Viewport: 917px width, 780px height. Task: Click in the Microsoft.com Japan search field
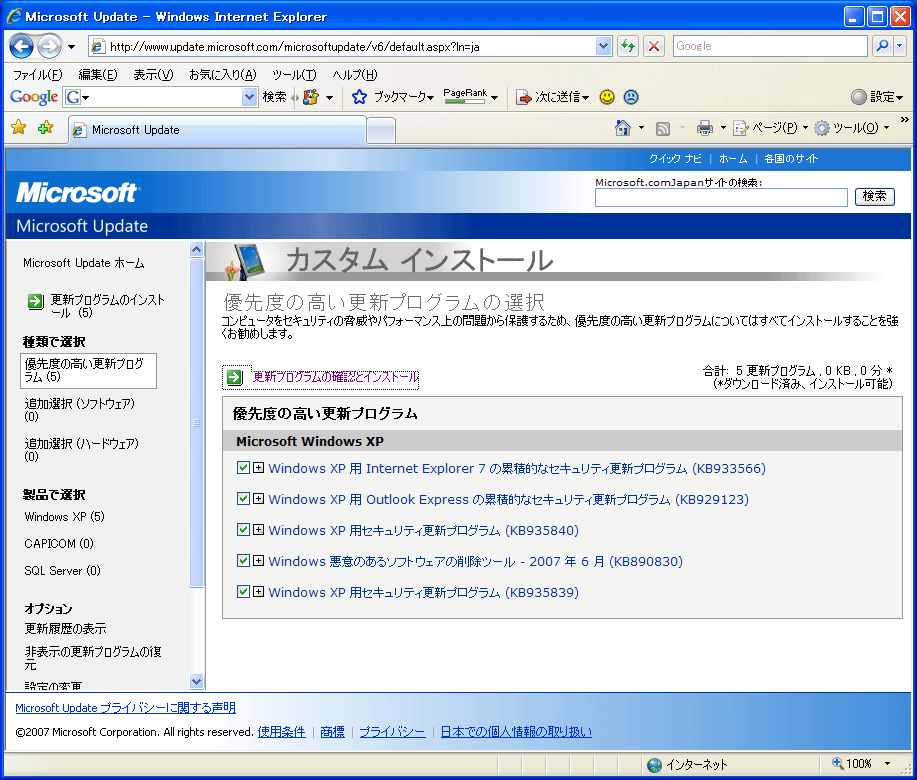721,198
